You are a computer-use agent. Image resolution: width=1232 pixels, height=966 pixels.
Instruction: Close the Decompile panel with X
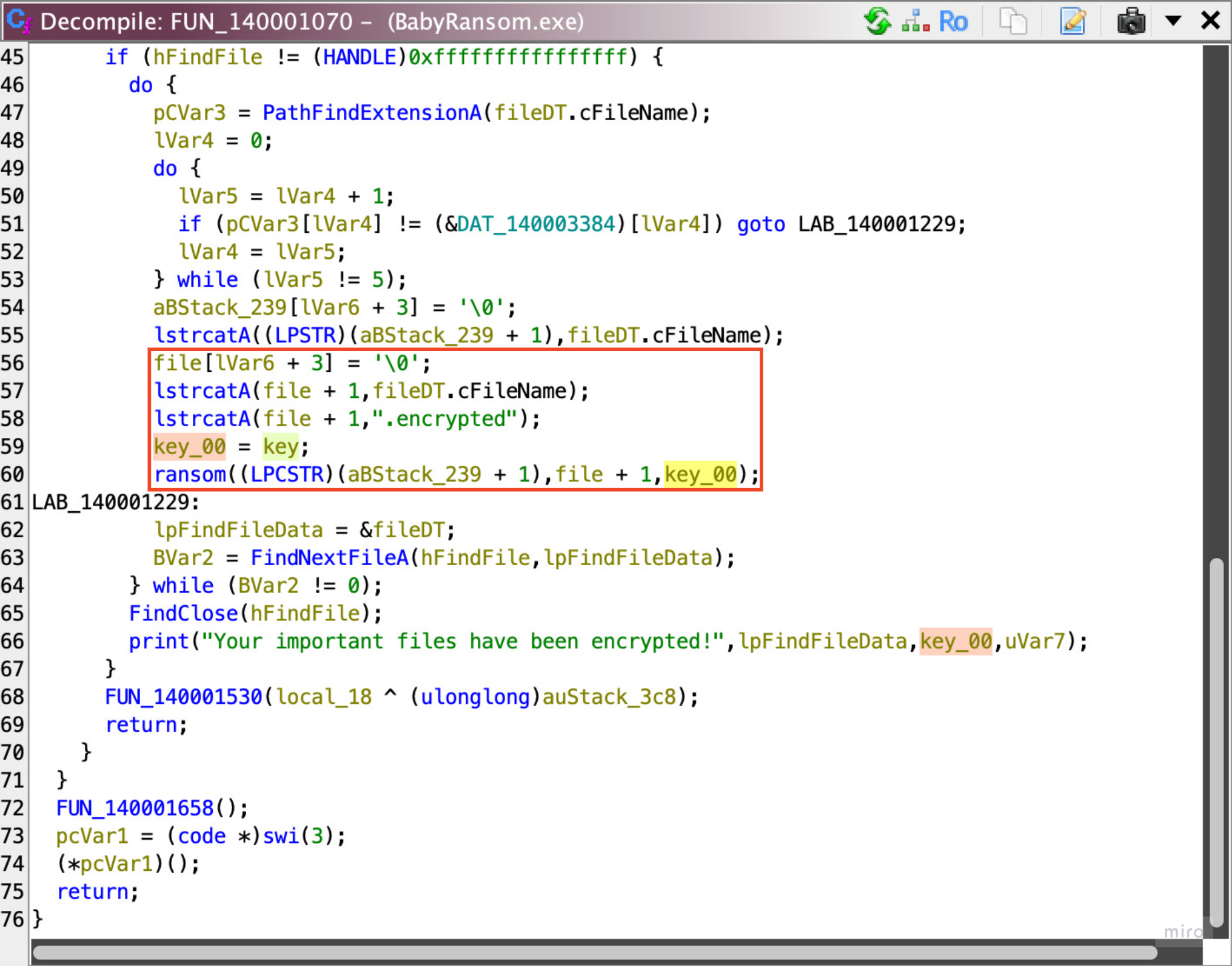[1210, 20]
